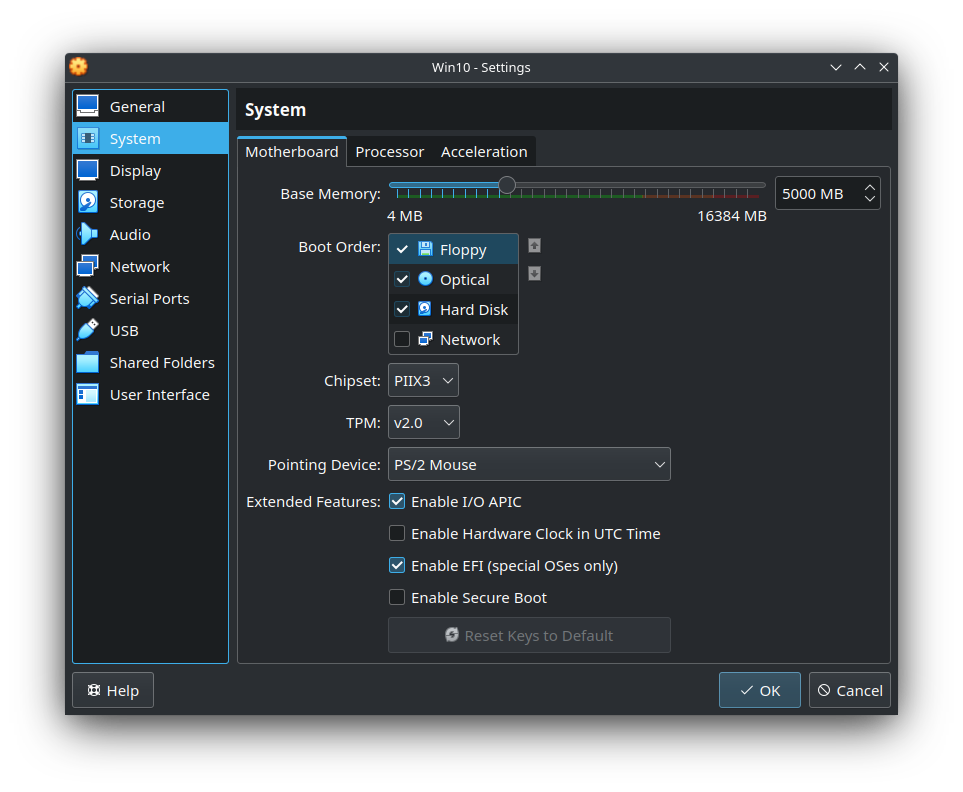The height and width of the screenshot is (792, 963).
Task: Open the Storage disk icon
Action: [87, 202]
